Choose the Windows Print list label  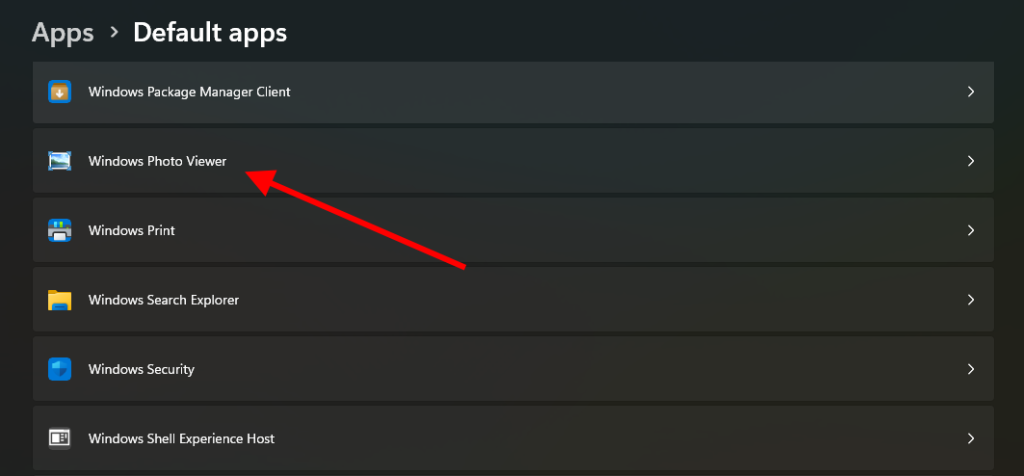[131, 230]
